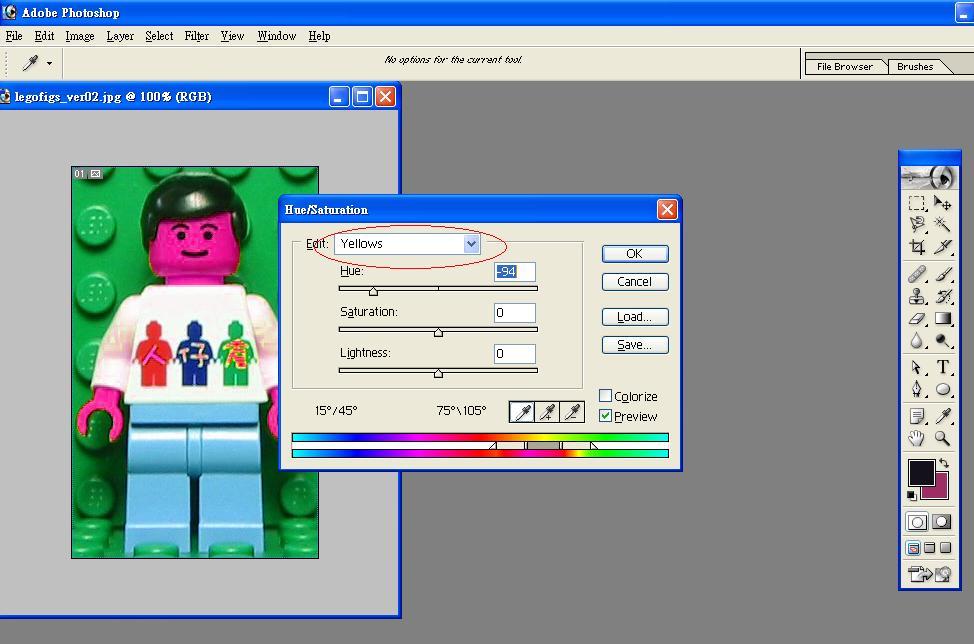This screenshot has width=974, height=644.
Task: Select the Ellipse shape tool
Action: (942, 389)
